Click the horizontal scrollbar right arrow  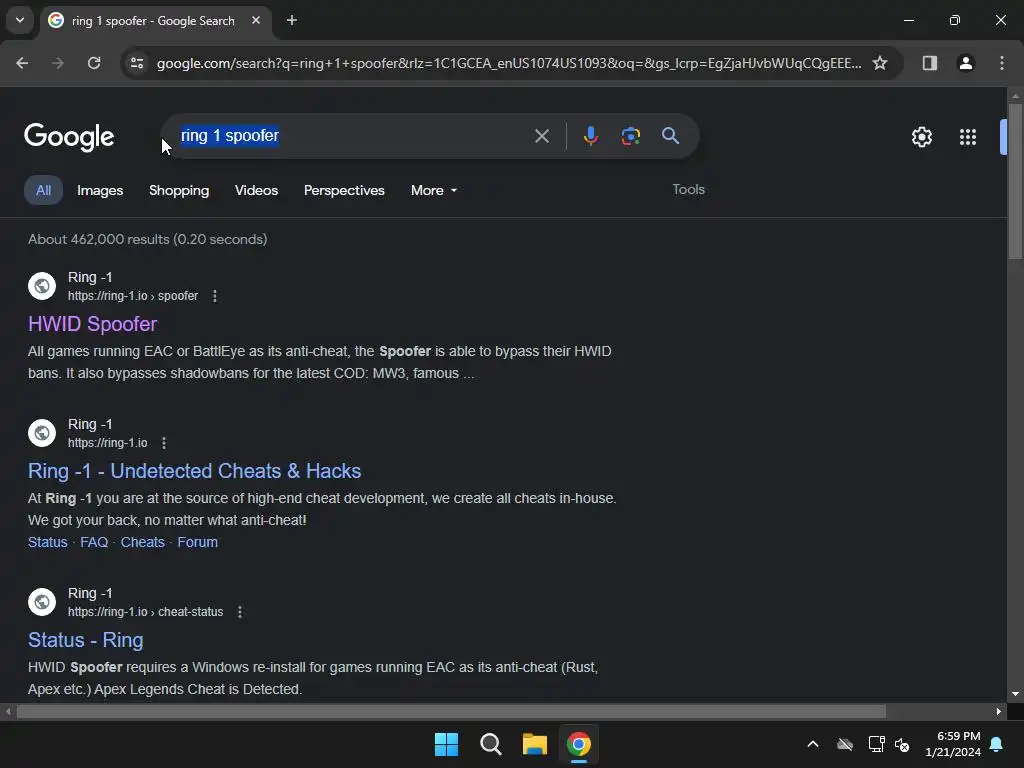[999, 711]
